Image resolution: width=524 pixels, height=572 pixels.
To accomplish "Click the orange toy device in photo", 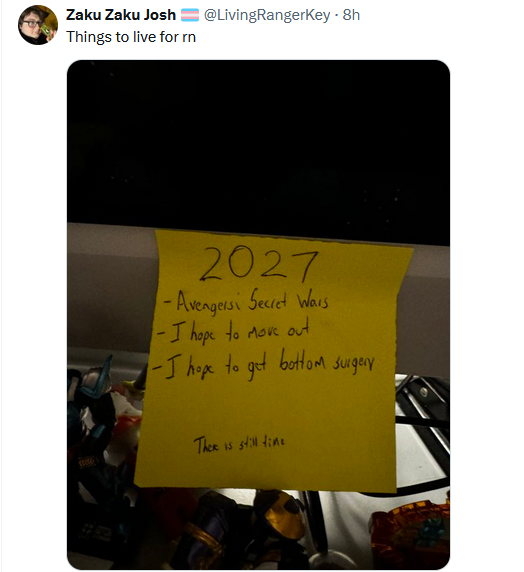I will tap(411, 531).
